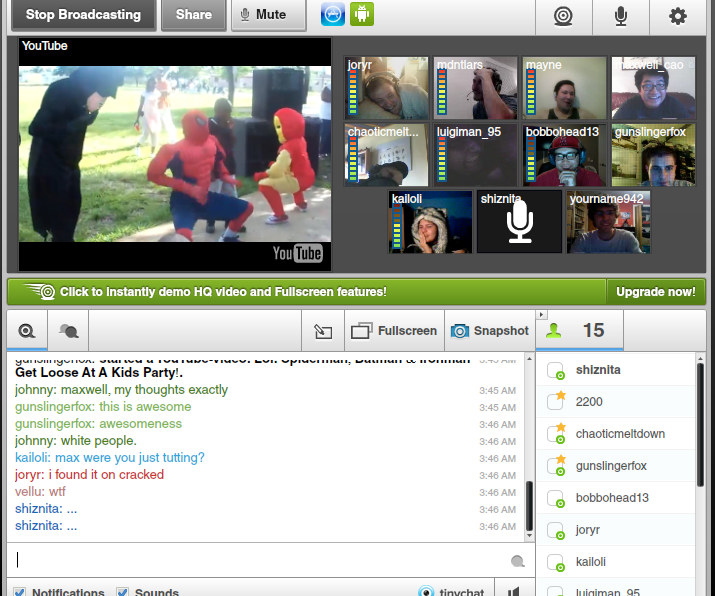The width and height of the screenshot is (715, 596).
Task: Select shiznita in the user list
Action: (x=616, y=370)
